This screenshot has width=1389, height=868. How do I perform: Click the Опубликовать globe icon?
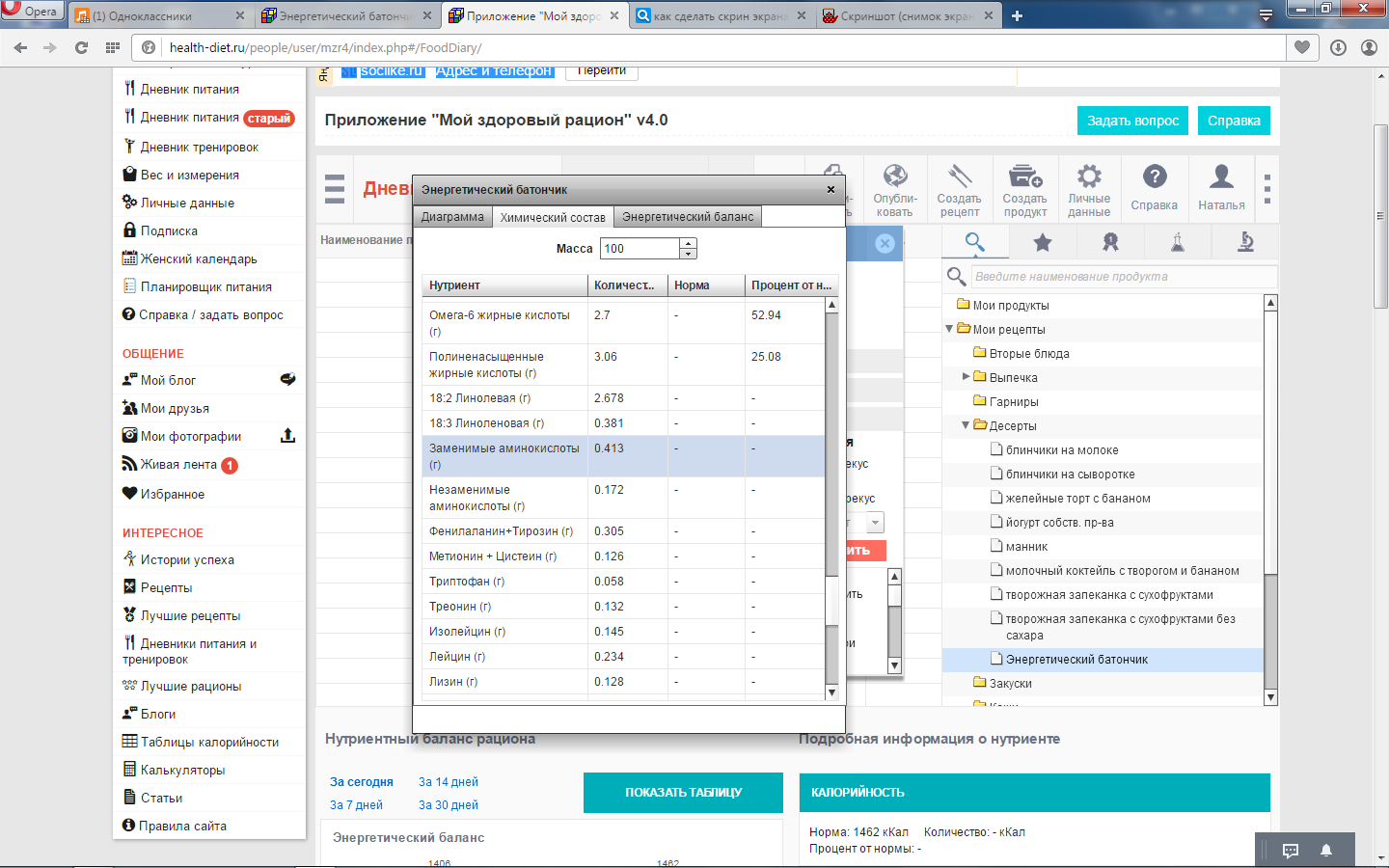pyautogui.click(x=895, y=177)
